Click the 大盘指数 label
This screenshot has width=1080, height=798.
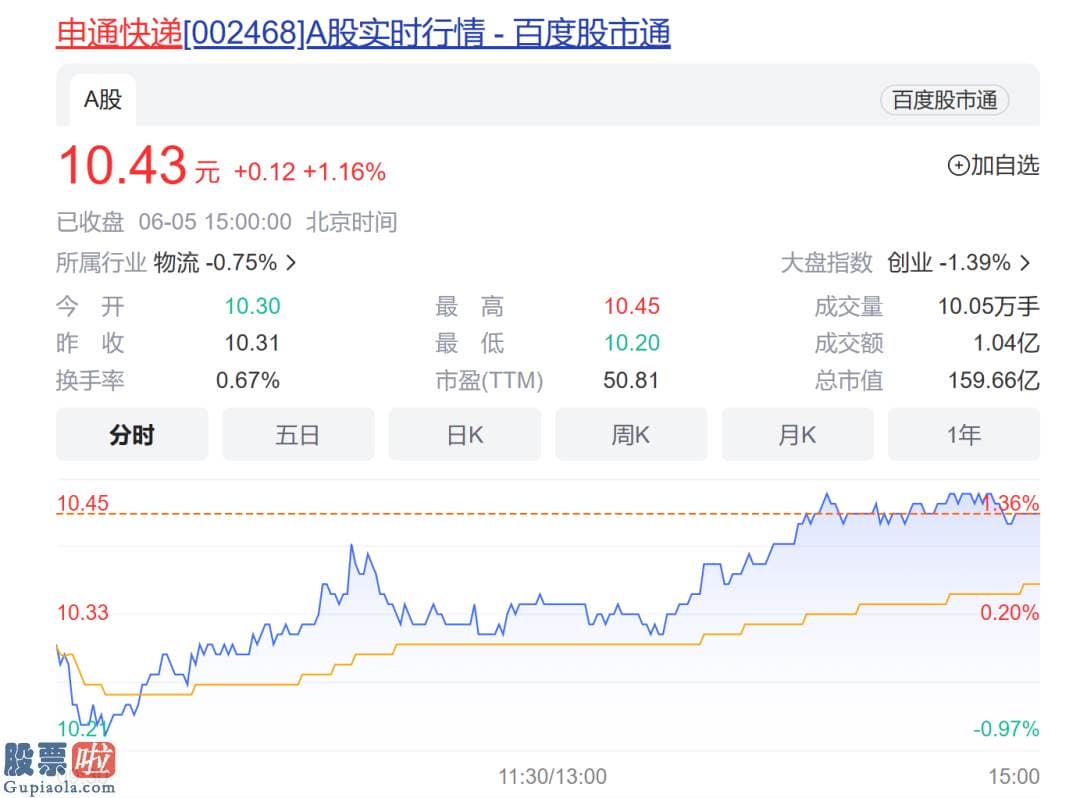827,262
